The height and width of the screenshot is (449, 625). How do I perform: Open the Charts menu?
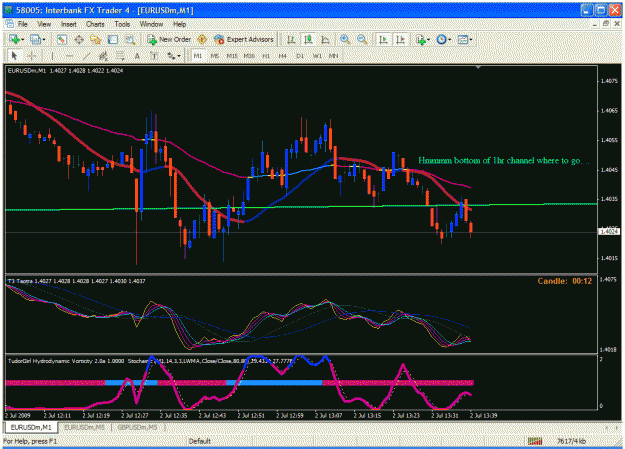(95, 24)
